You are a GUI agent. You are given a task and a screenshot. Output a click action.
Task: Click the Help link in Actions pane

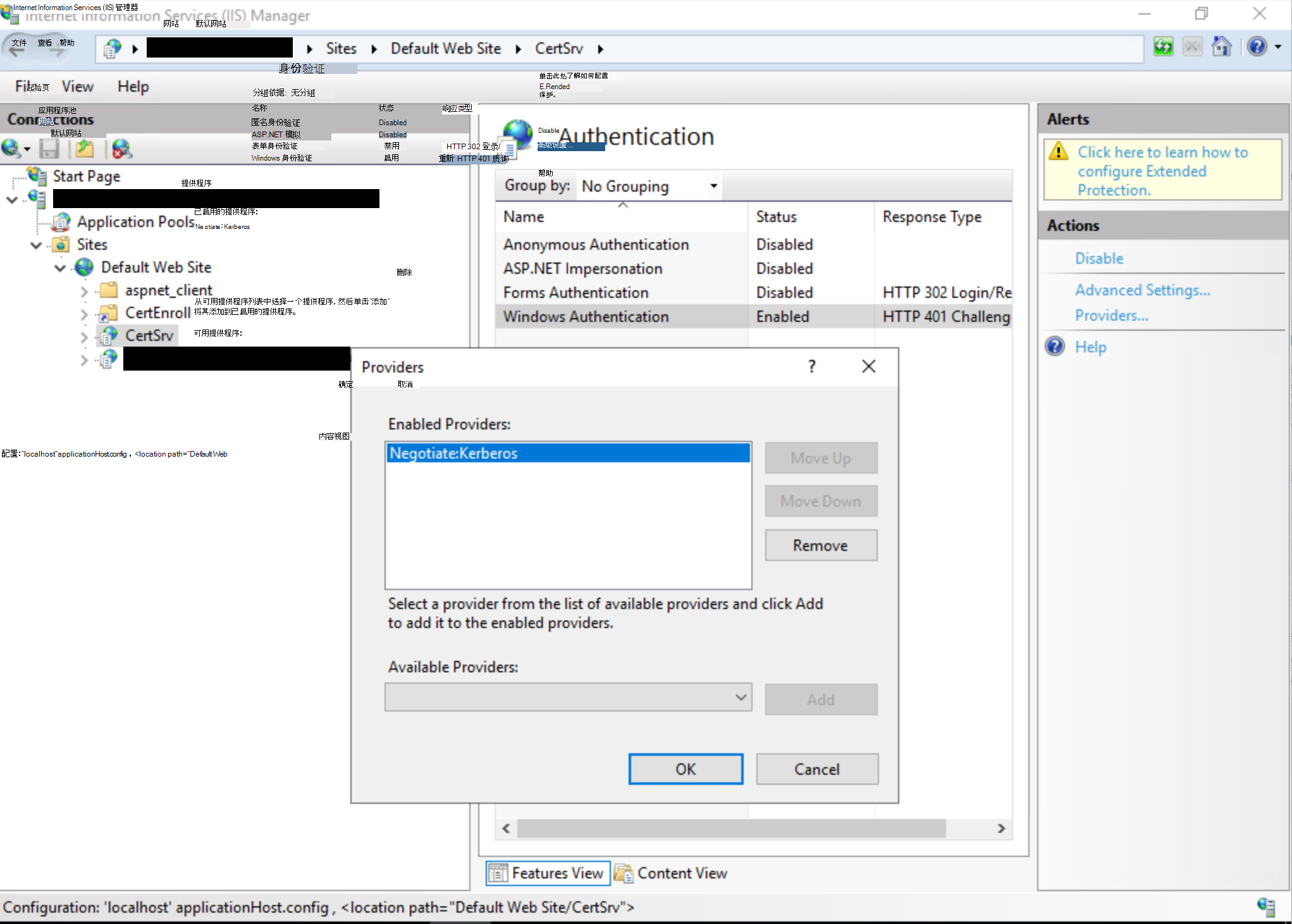click(x=1091, y=347)
